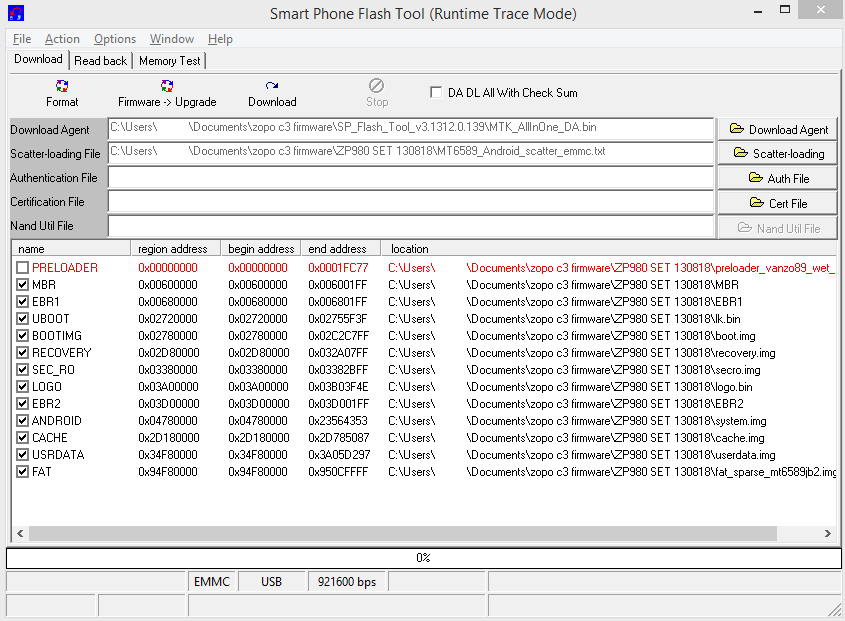Uncheck the RECOVERY partition checkbox
The height and width of the screenshot is (621, 845).
tap(22, 353)
